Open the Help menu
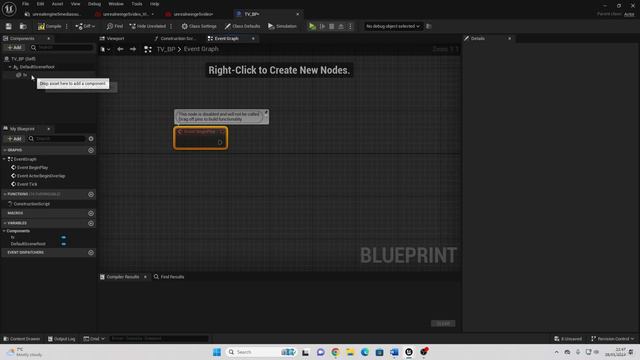640x360 pixels. 154,4
